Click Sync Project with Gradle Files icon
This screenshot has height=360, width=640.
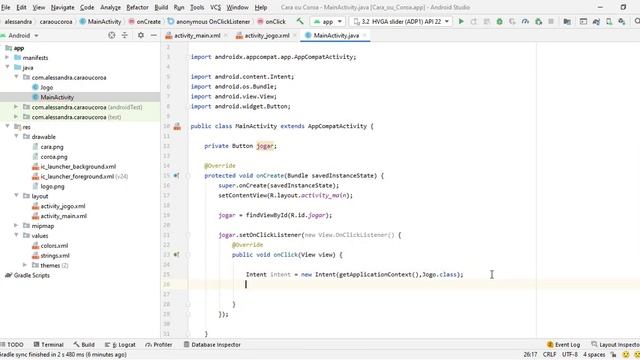pos(596,21)
